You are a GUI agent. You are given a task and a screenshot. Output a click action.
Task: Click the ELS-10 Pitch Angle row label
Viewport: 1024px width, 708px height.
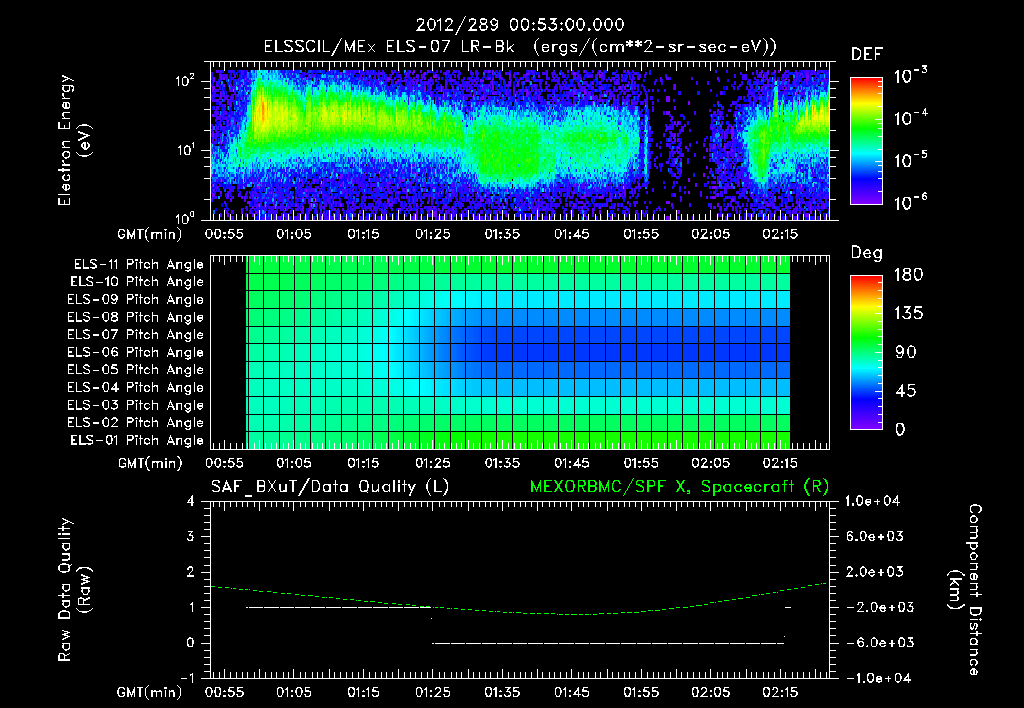137,282
